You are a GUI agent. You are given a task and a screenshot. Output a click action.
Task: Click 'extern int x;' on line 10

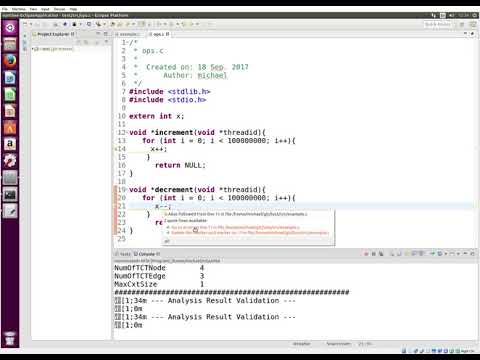pyautogui.click(x=156, y=116)
